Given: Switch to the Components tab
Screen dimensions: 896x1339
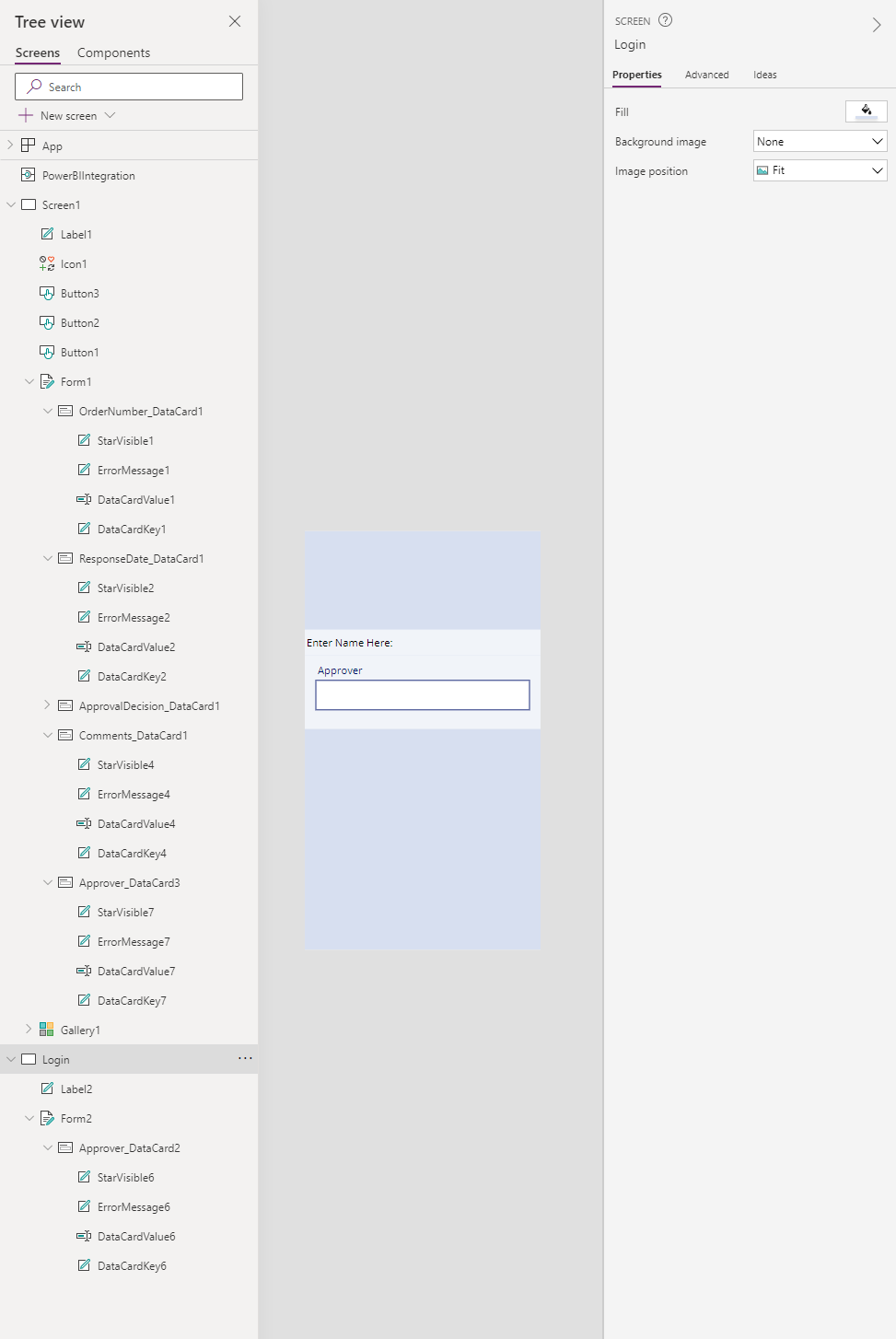Looking at the screenshot, I should point(112,52).
